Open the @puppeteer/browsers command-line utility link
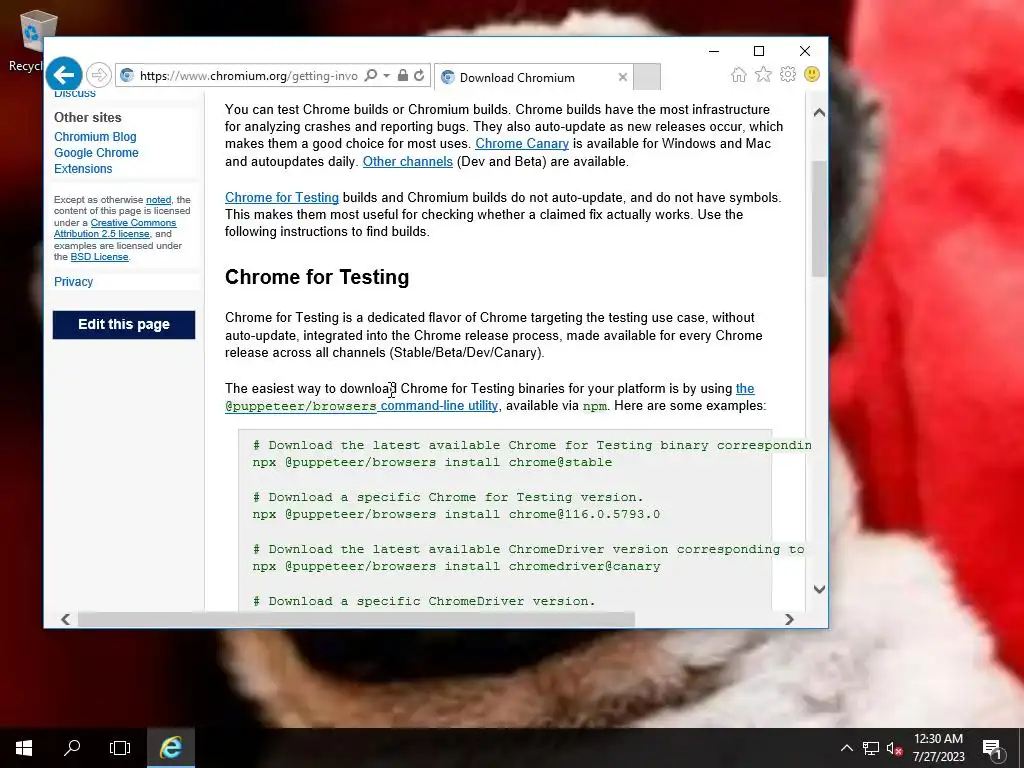The width and height of the screenshot is (1024, 768). [x=362, y=406]
